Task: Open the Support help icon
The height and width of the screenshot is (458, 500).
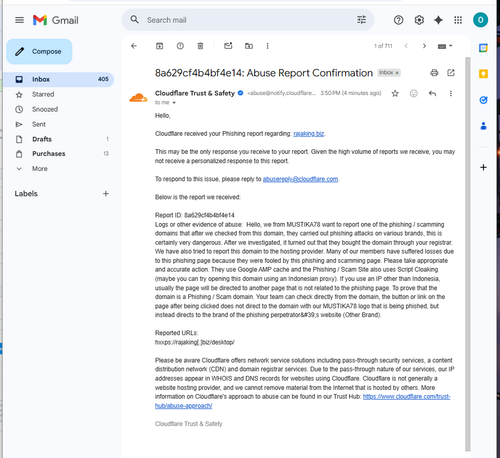Action: [398, 20]
